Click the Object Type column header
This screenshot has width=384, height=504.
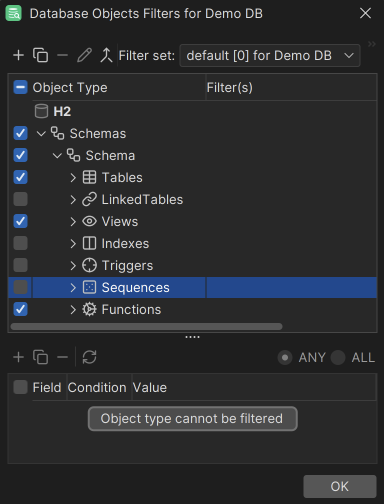click(119, 87)
